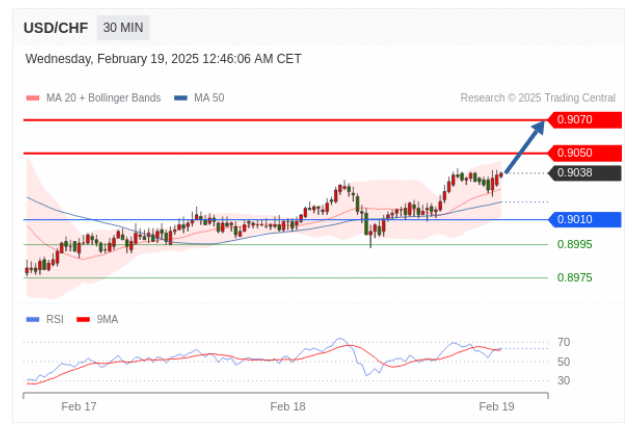Click the Feb 19 date axis label
Screen dimensions: 633x435
coord(496,407)
